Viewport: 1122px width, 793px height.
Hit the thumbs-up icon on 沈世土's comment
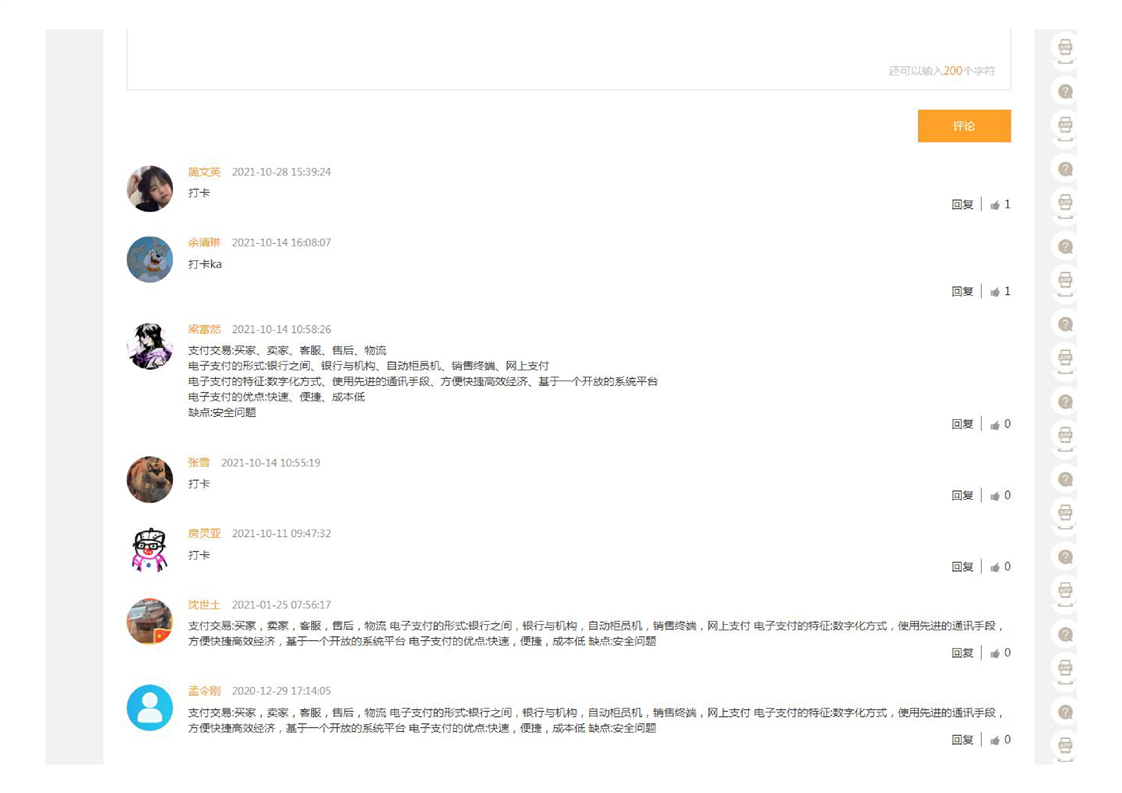[x=995, y=654]
